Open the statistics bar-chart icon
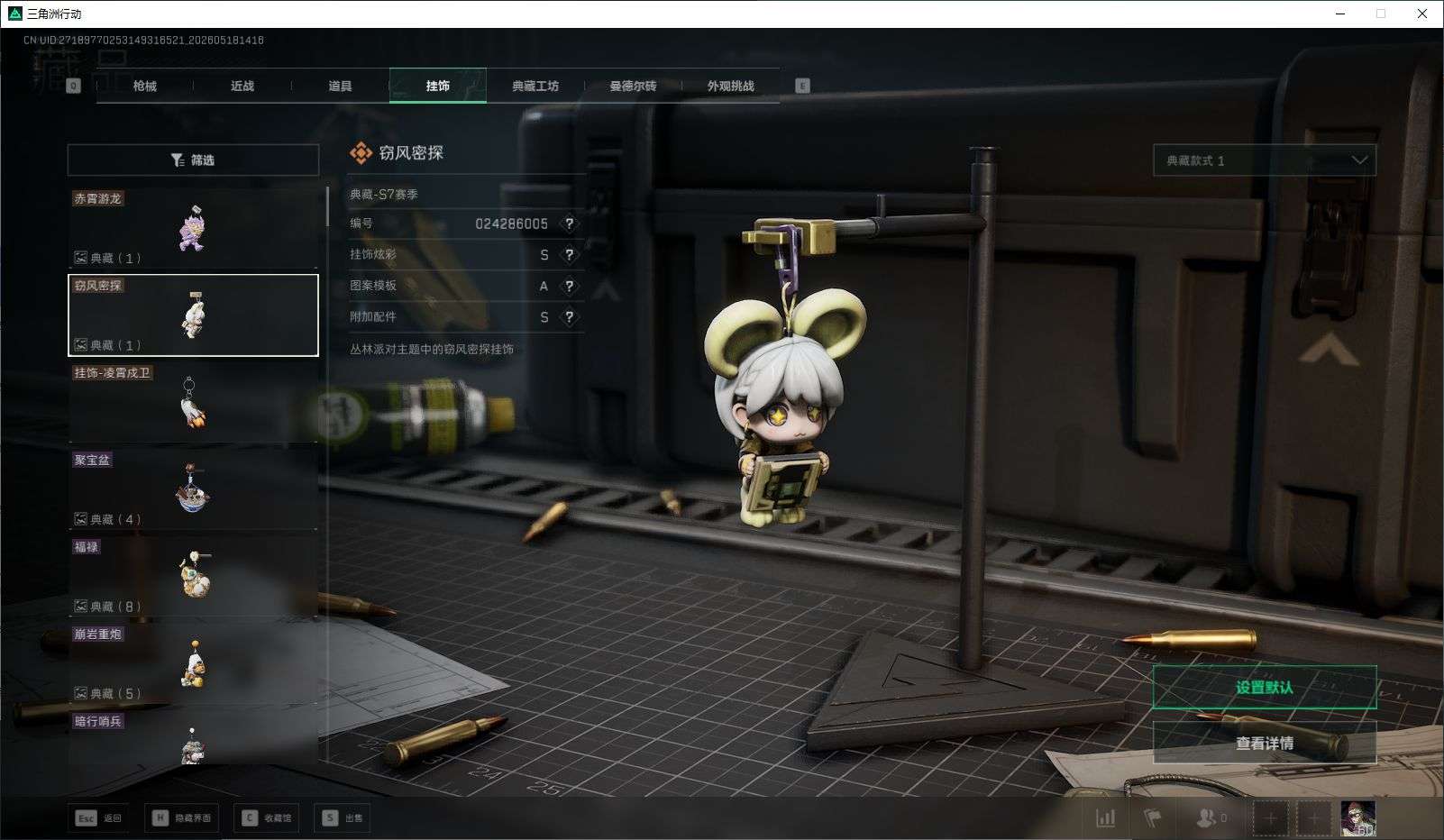The width and height of the screenshot is (1444, 840). pyautogui.click(x=1105, y=817)
